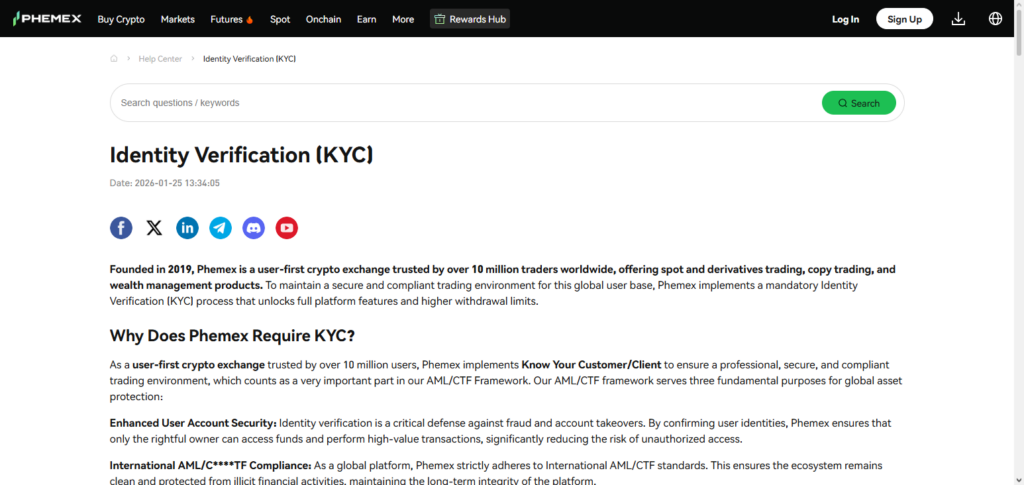The width and height of the screenshot is (1024, 485).
Task: Click the article date 2026-01-25 13:34:05
Action: pos(177,183)
